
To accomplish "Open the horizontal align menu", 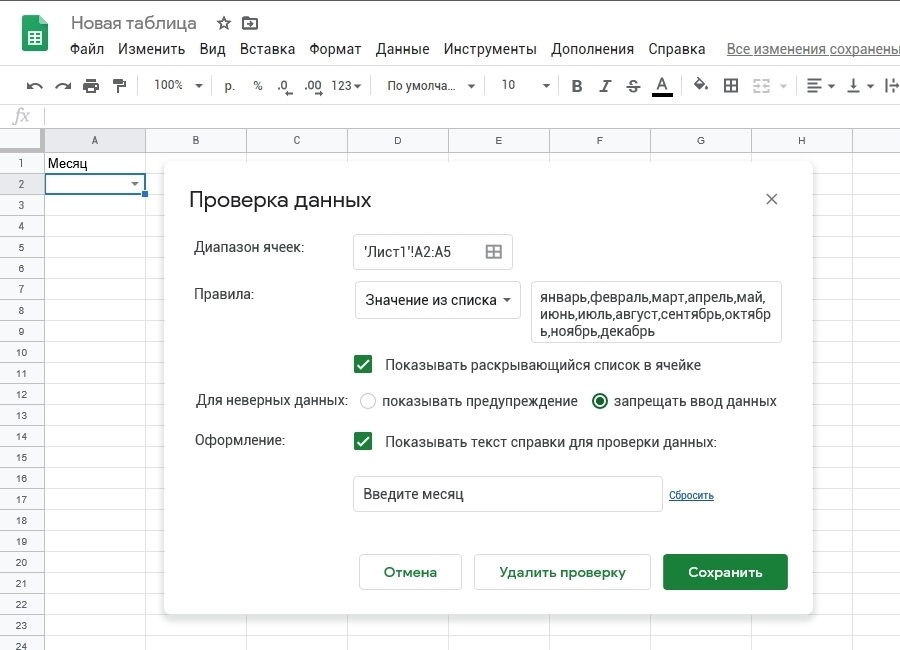I will pos(820,86).
